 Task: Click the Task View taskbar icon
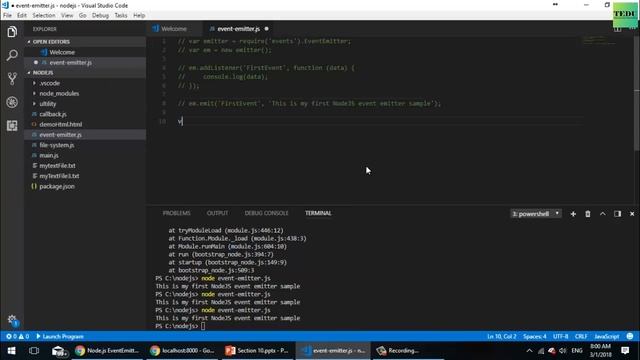pos(34,351)
